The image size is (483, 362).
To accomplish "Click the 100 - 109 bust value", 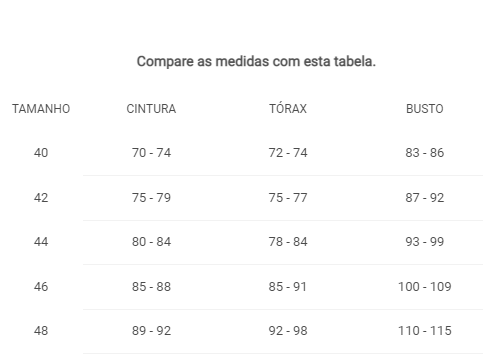I will pyautogui.click(x=425, y=287).
